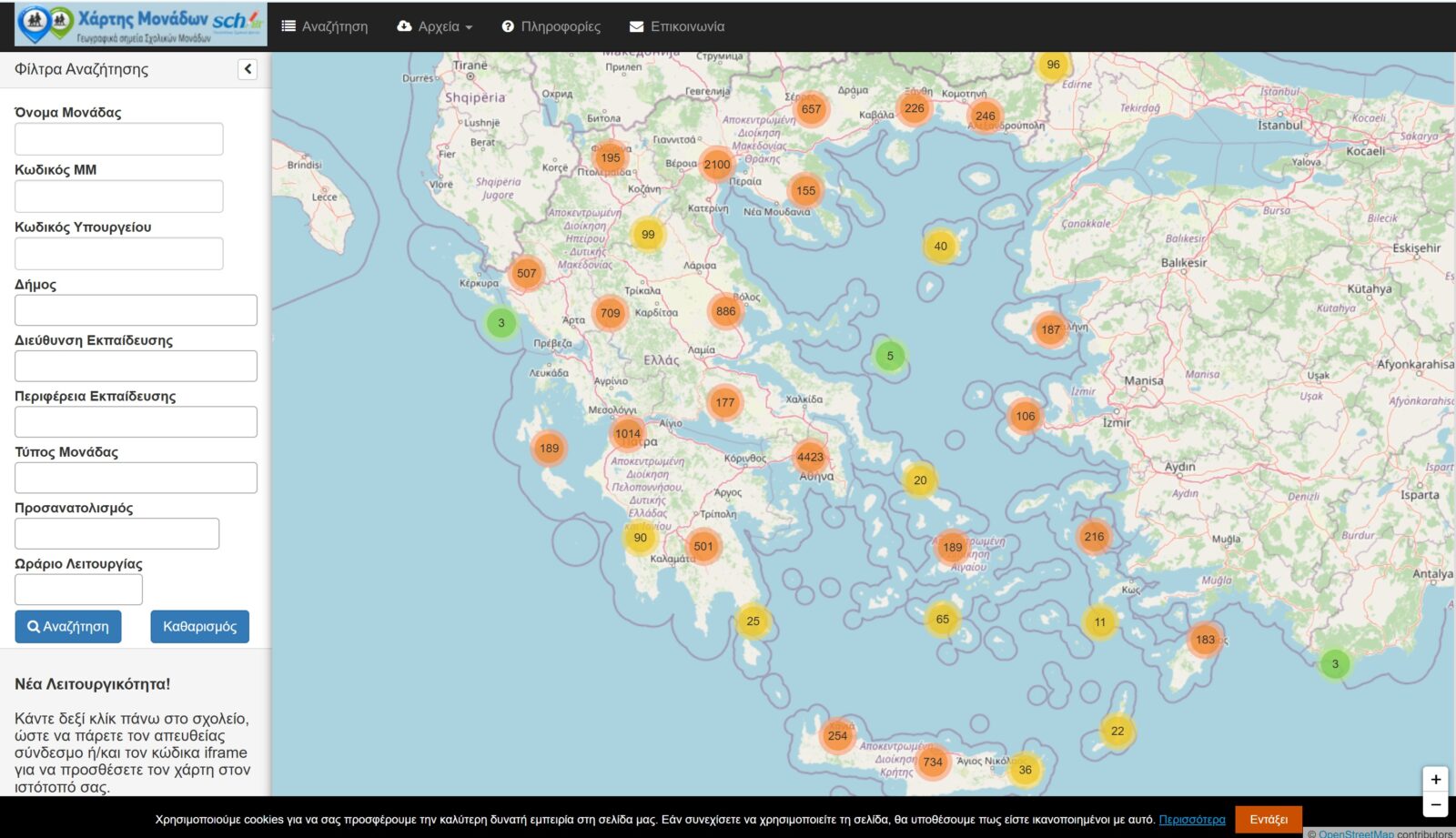Open the Αναζήτηση menu item
Screen dimensions: 1456x838
pyautogui.click(x=325, y=26)
